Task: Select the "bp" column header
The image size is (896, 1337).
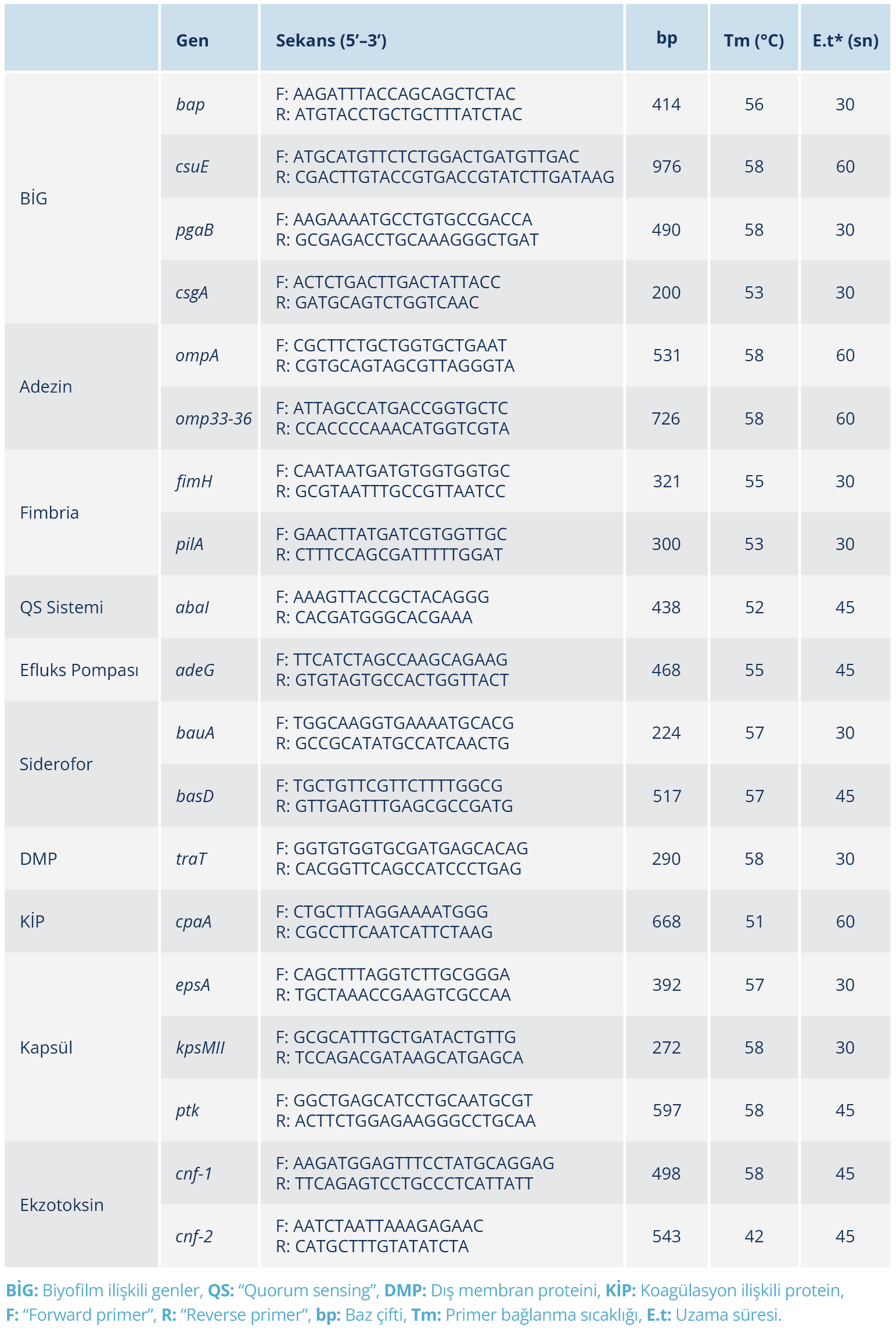Action: coord(667,38)
